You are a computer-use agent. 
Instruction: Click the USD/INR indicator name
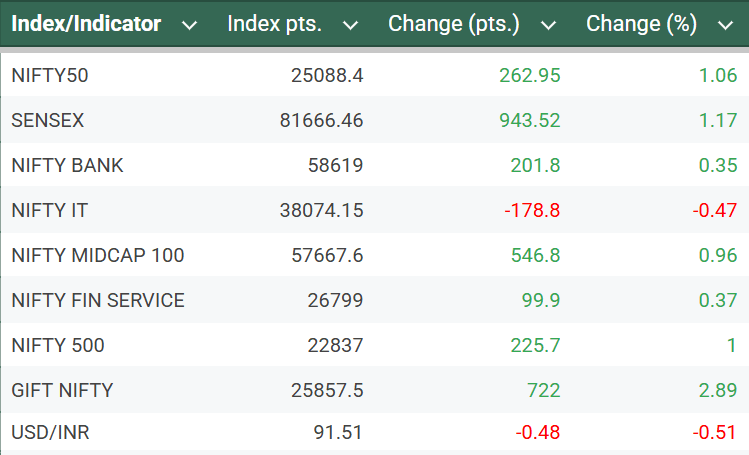pos(51,433)
